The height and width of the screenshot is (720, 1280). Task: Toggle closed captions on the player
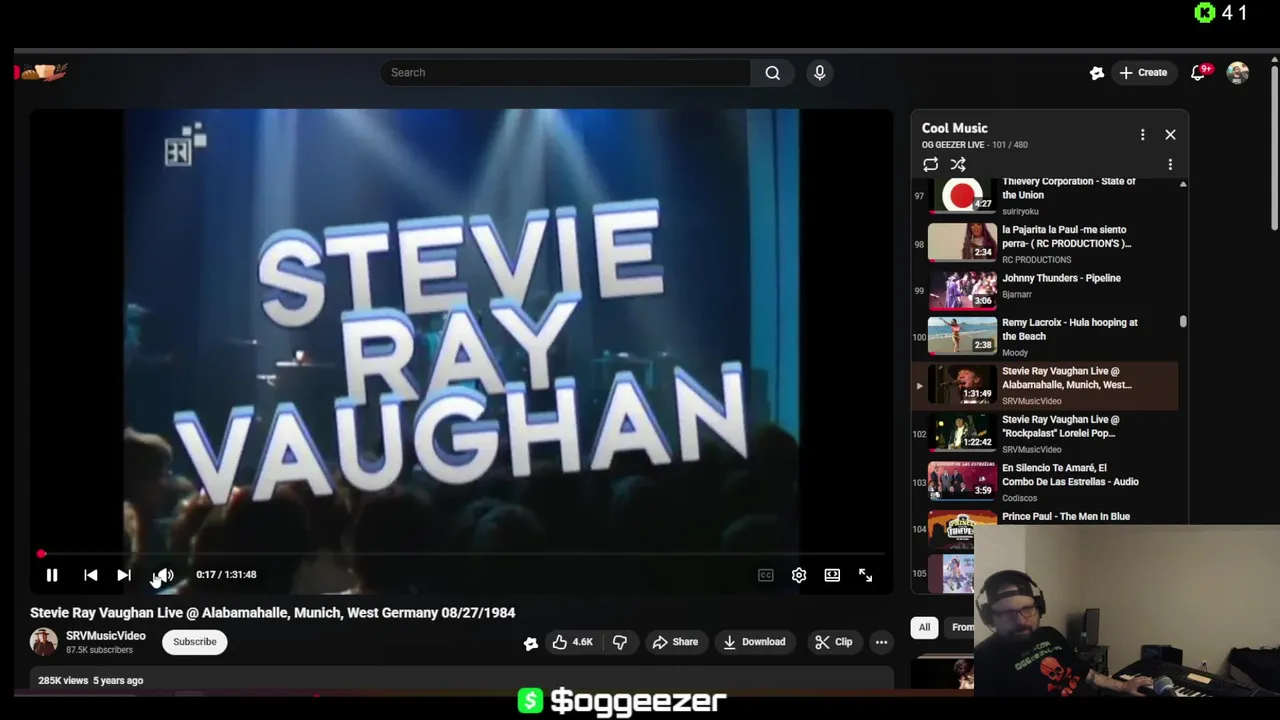coord(766,575)
